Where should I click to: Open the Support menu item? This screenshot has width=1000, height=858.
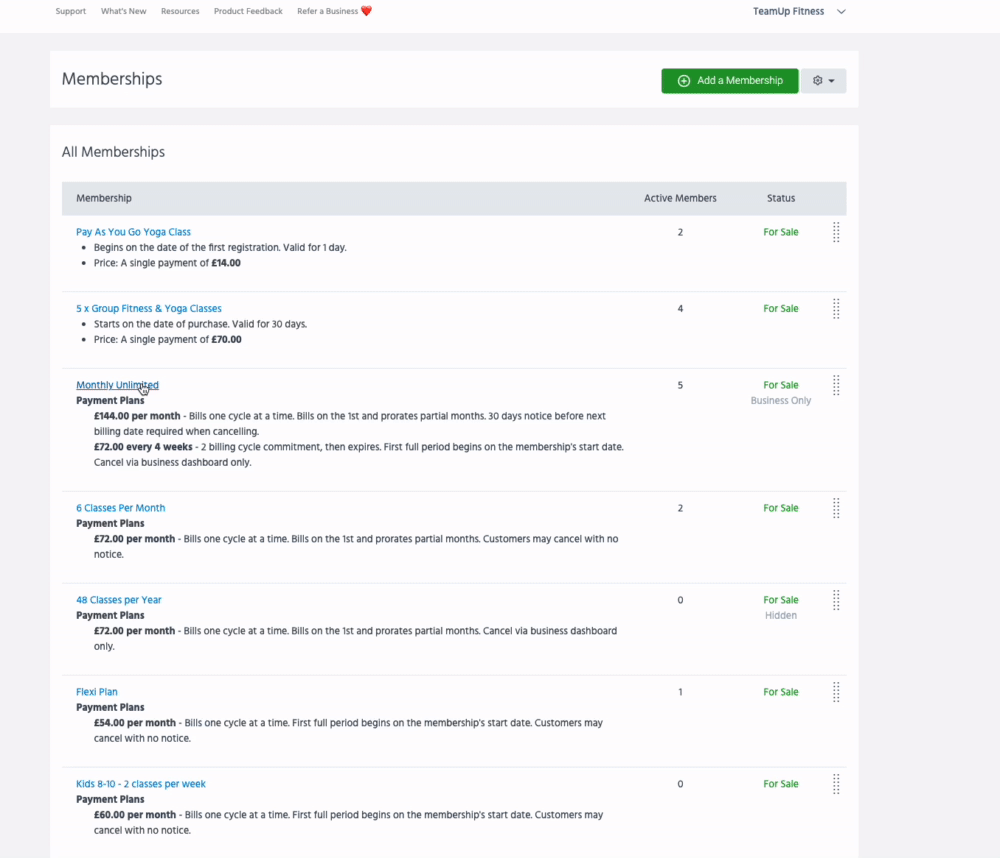coord(70,11)
